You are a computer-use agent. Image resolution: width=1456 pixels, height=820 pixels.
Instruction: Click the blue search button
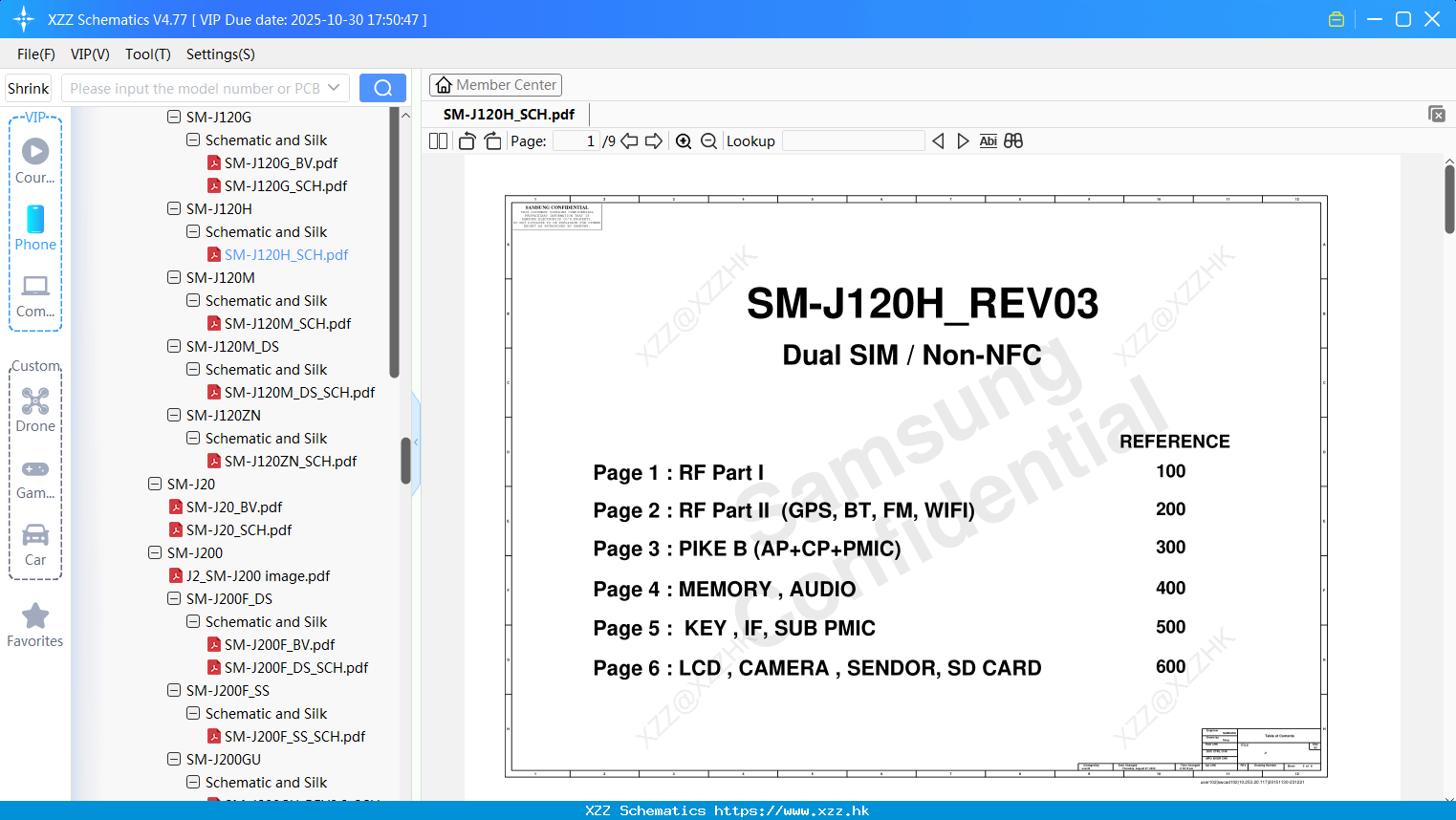(382, 88)
